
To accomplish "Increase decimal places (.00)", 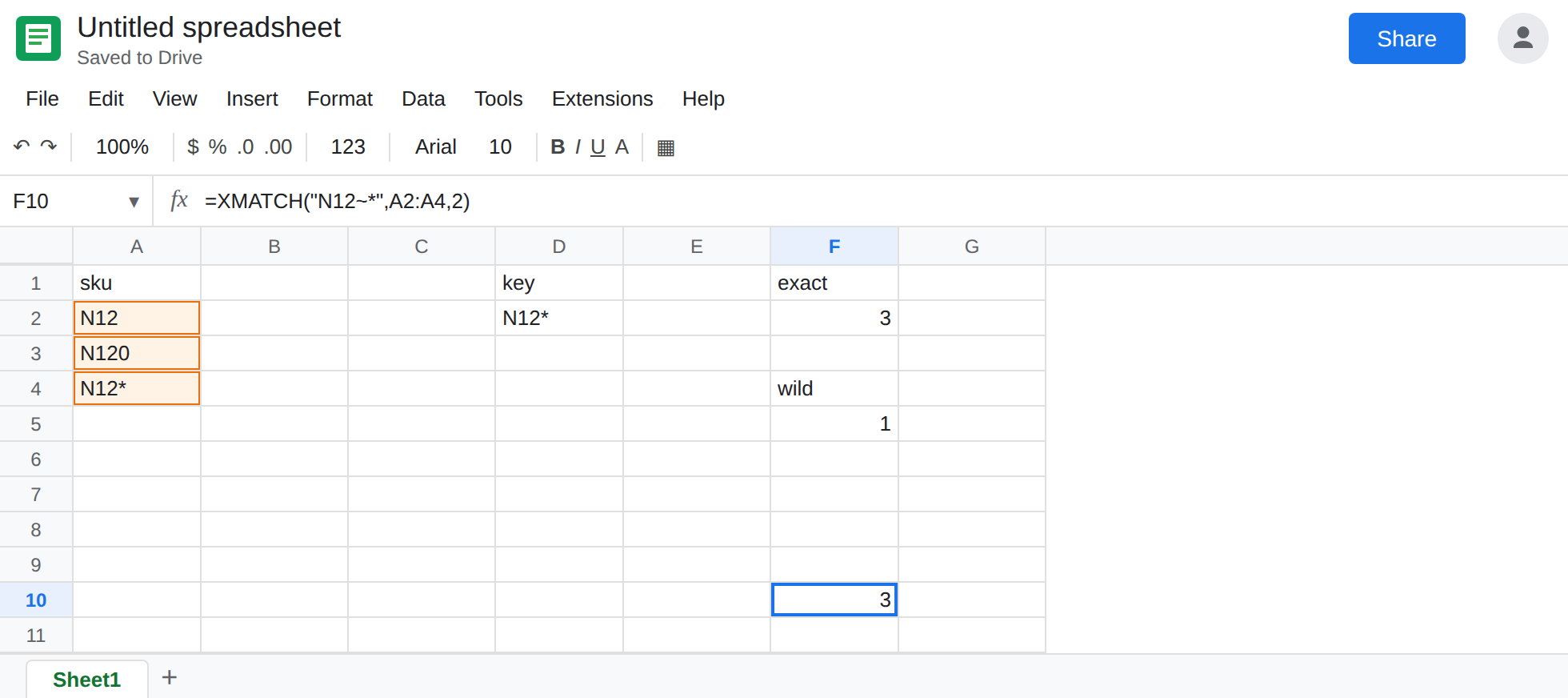I will point(278,146).
